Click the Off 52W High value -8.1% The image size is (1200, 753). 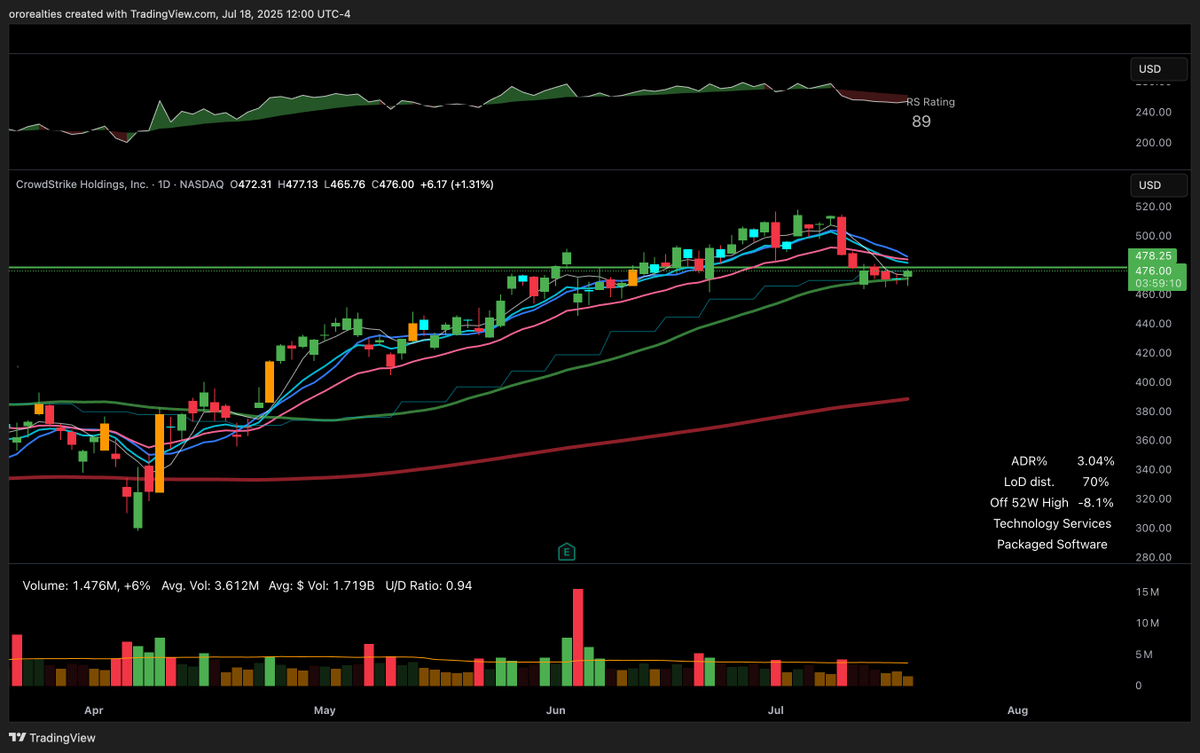1095,503
